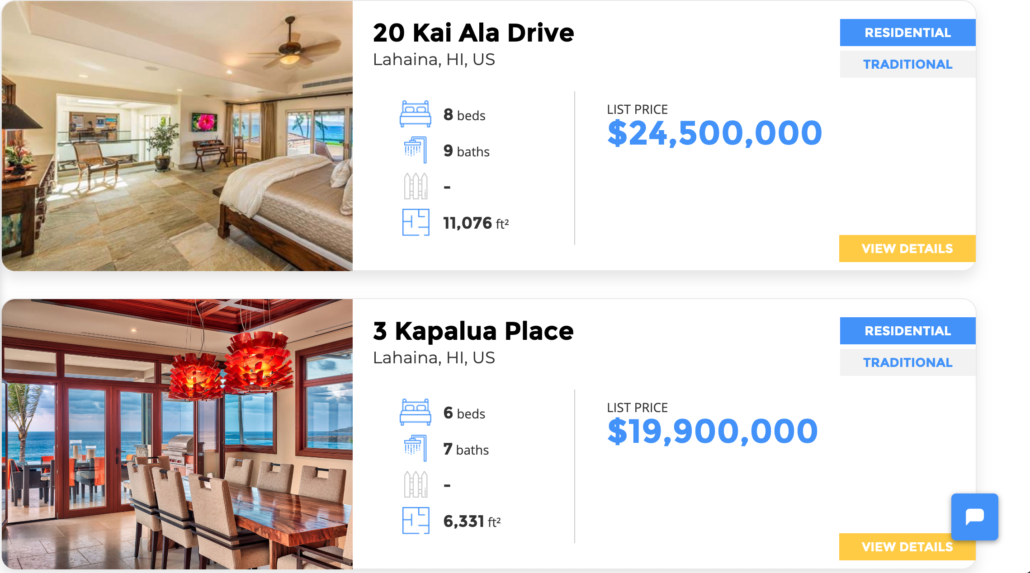Click the bed icon for 20 Kai Ala Drive
The height and width of the screenshot is (573, 1030).
415,115
